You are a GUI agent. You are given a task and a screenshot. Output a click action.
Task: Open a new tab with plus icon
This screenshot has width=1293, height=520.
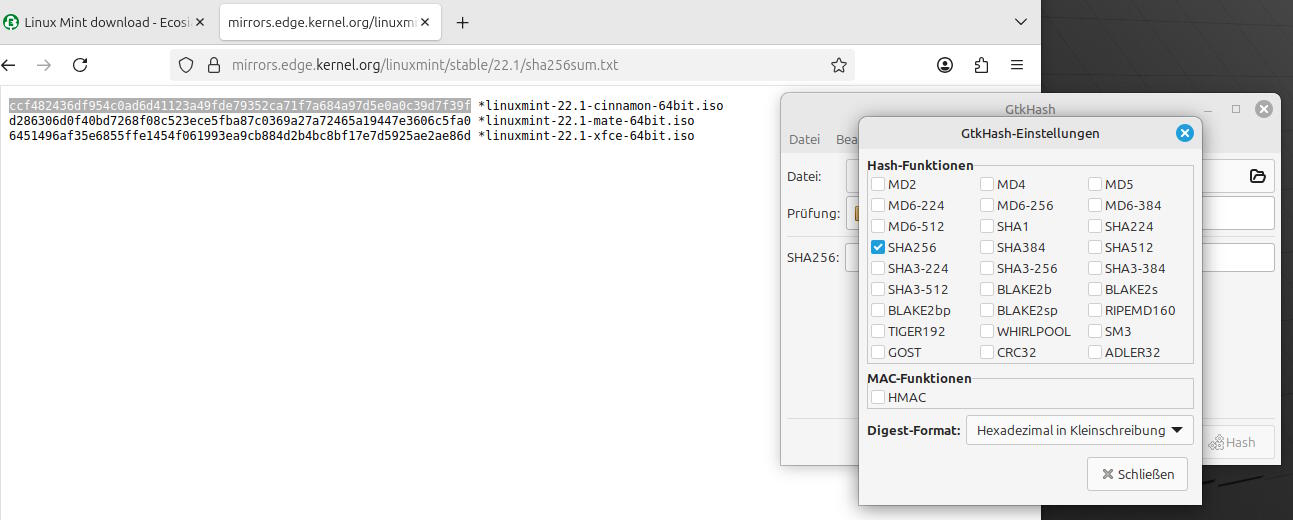click(462, 22)
